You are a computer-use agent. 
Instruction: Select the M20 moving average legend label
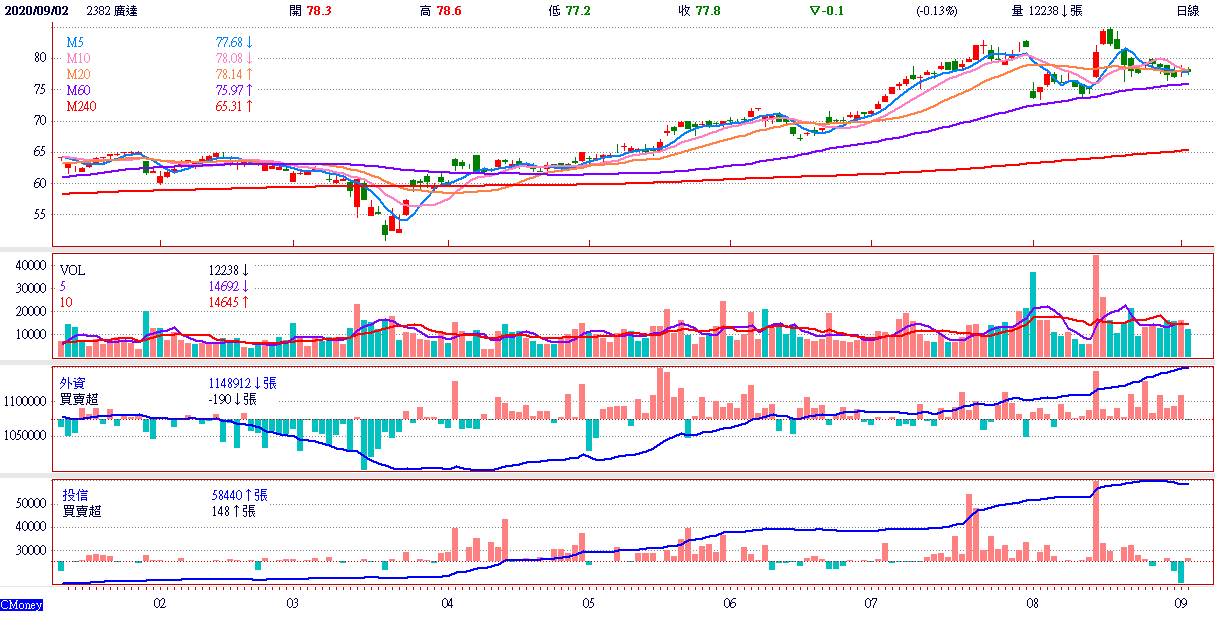78,74
